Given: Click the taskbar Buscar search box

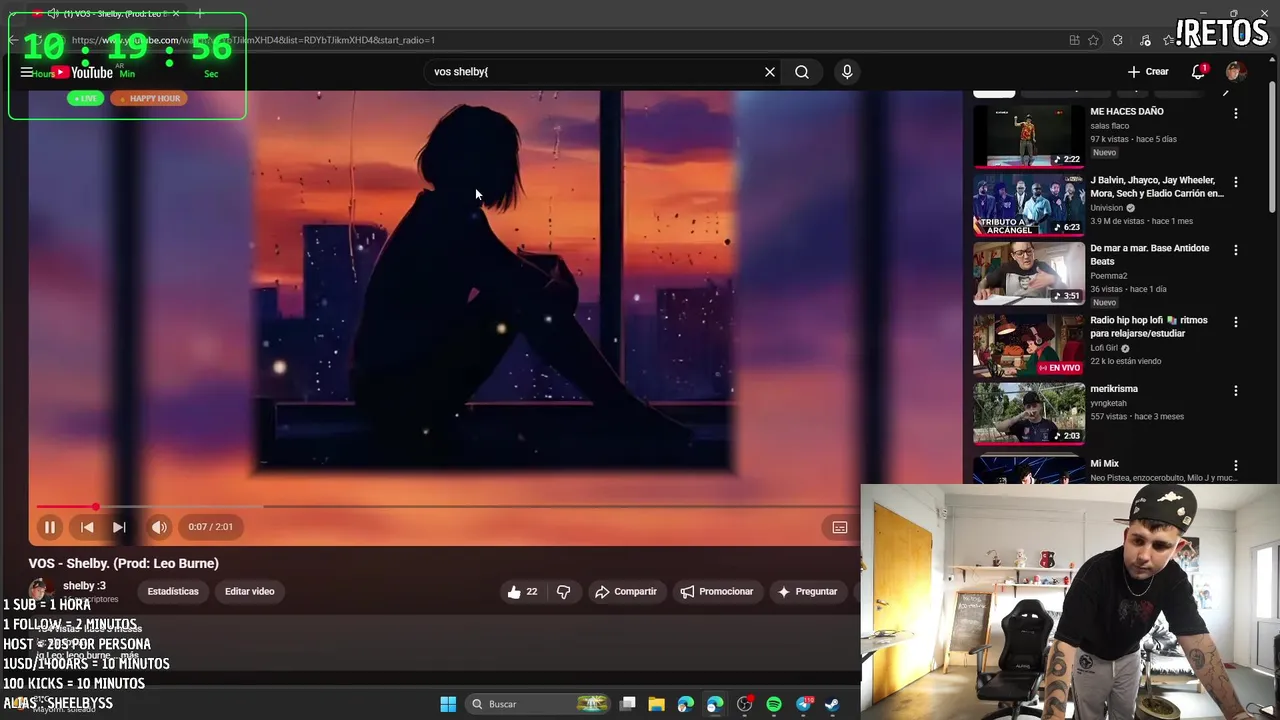Looking at the screenshot, I should click(540, 704).
